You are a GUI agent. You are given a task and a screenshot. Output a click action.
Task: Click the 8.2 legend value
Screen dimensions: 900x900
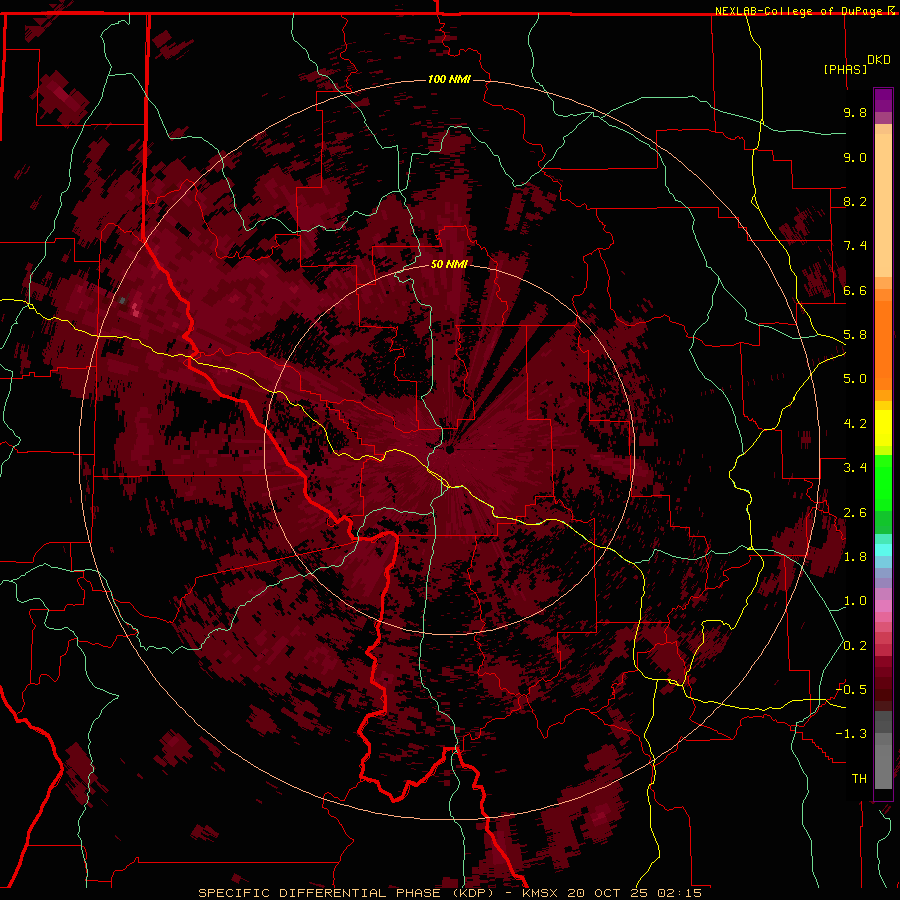[855, 201]
